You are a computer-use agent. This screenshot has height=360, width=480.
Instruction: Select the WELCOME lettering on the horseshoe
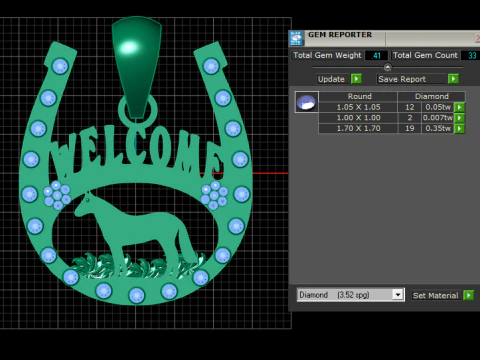coord(136,151)
